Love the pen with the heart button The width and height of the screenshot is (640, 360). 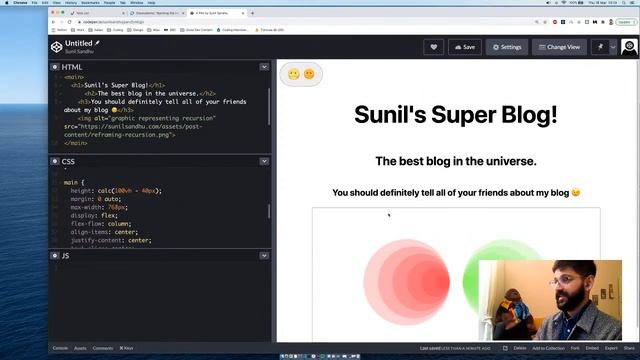[433, 47]
